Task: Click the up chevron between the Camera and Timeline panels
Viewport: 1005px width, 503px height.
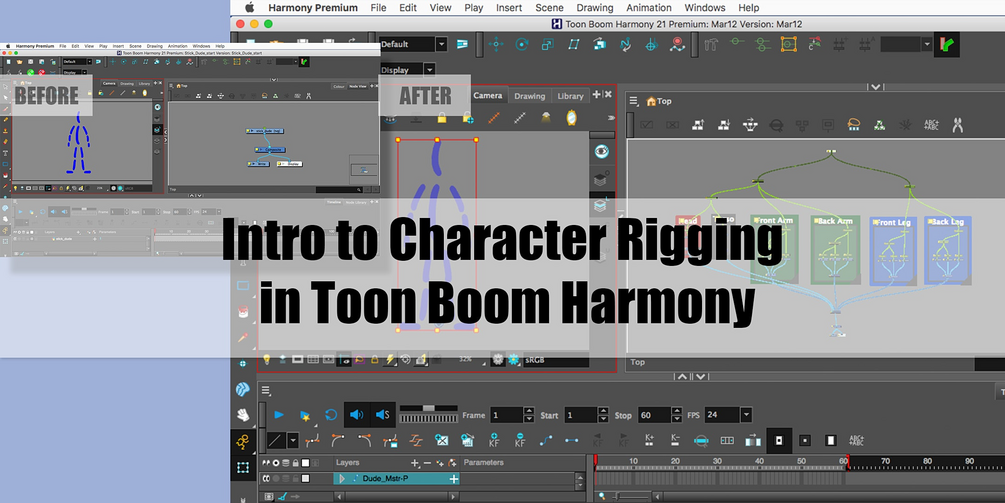Action: point(683,377)
